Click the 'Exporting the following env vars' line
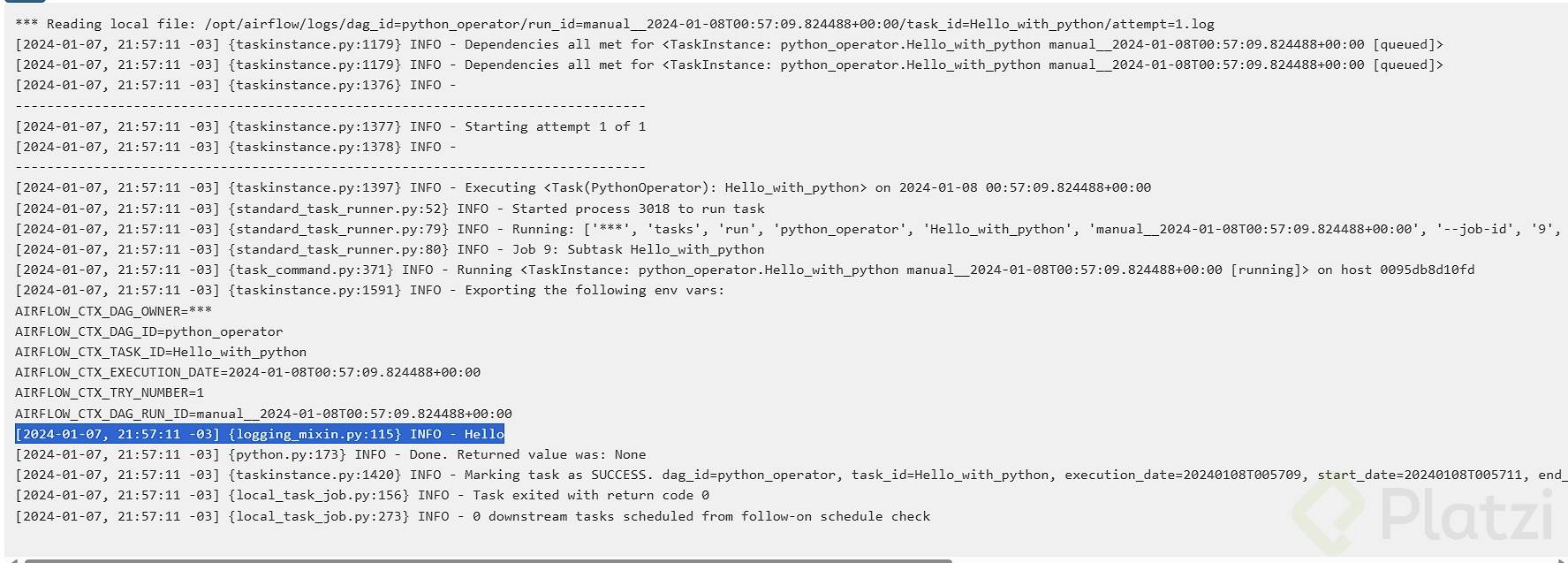The width and height of the screenshot is (1568, 563). pos(369,290)
